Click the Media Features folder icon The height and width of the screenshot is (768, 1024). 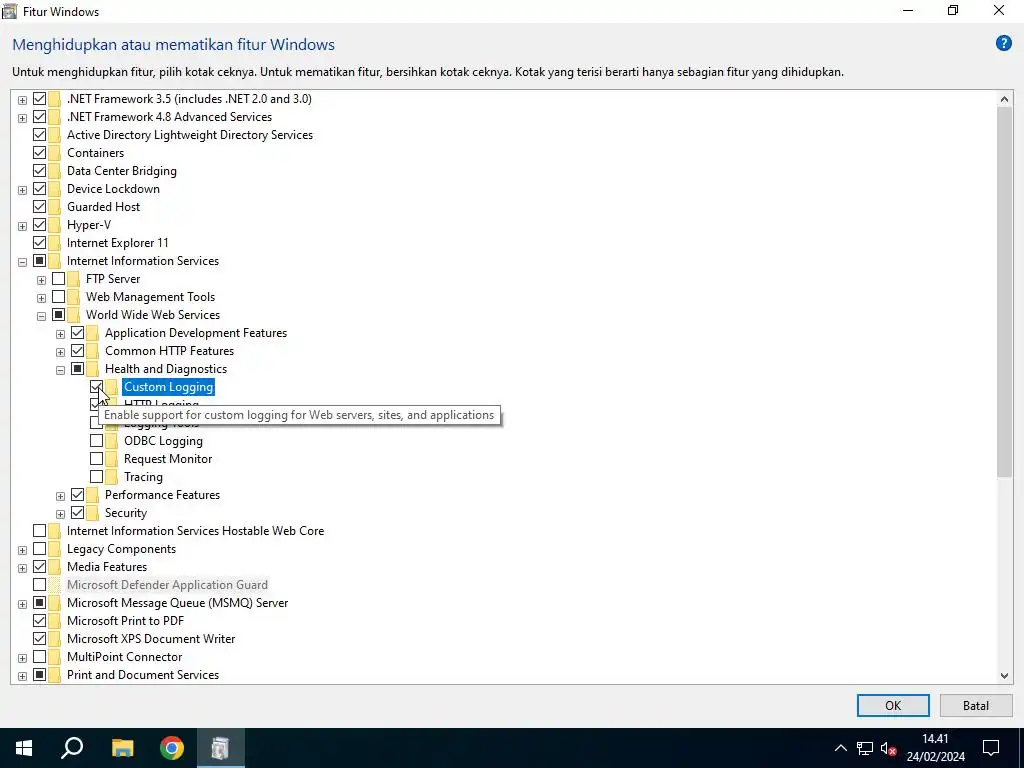coord(55,567)
